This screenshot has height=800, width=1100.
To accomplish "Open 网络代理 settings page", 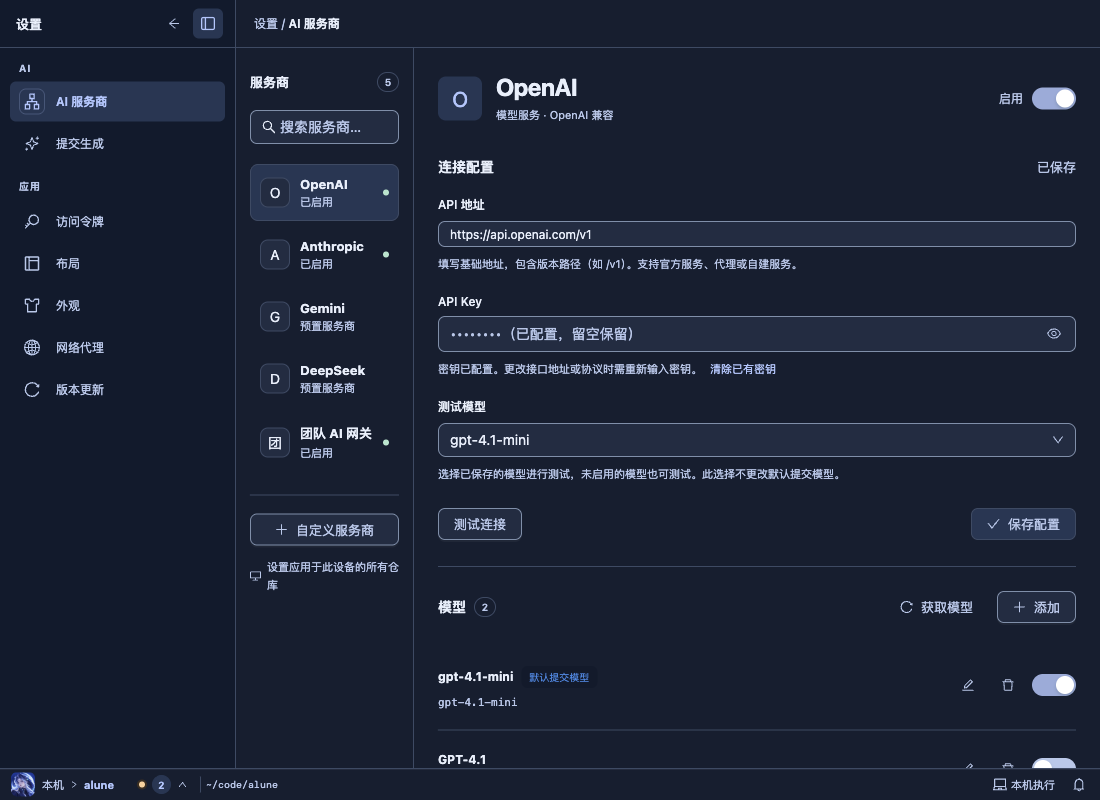I will click(x=117, y=348).
